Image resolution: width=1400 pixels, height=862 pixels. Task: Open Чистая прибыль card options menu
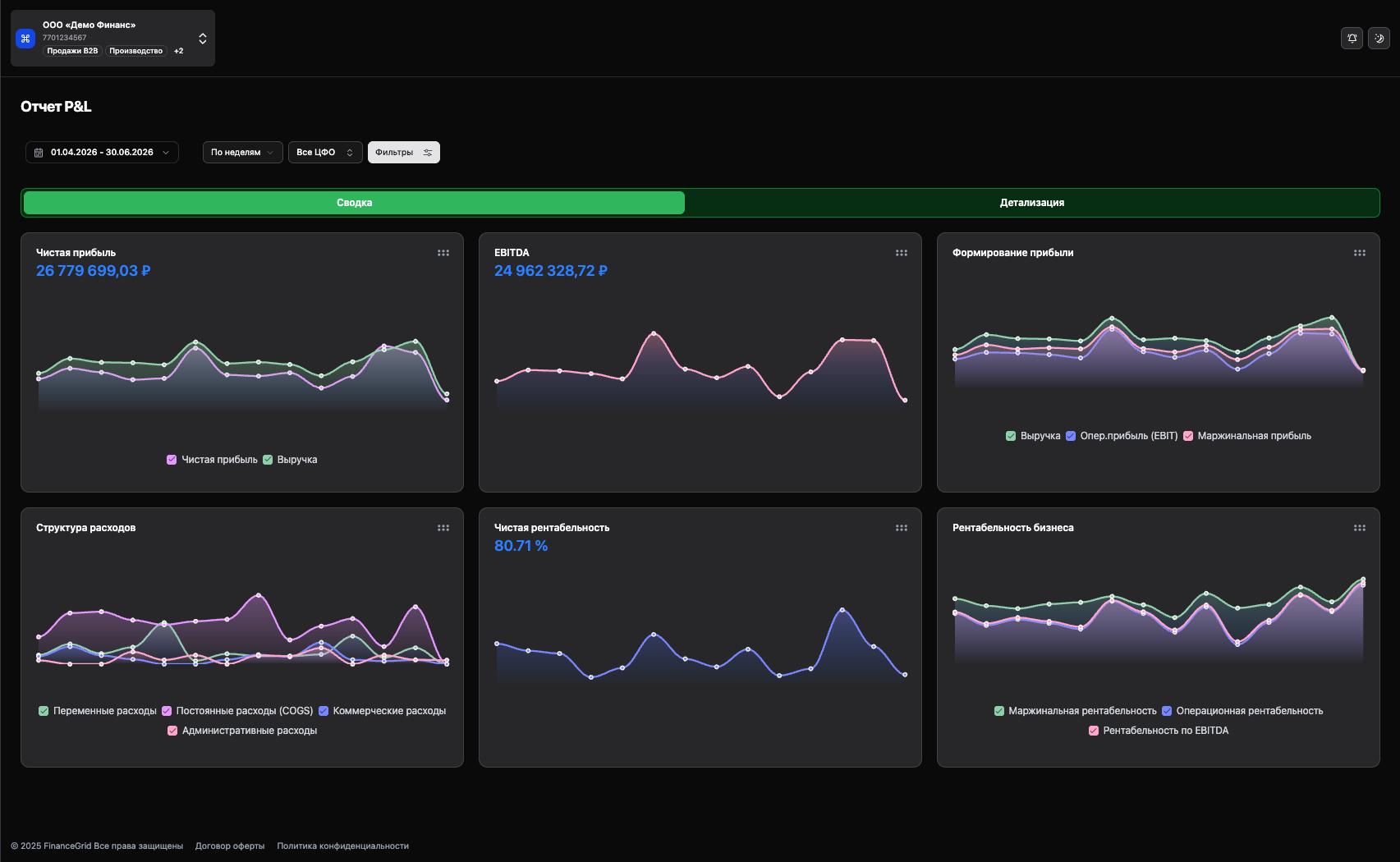click(443, 253)
